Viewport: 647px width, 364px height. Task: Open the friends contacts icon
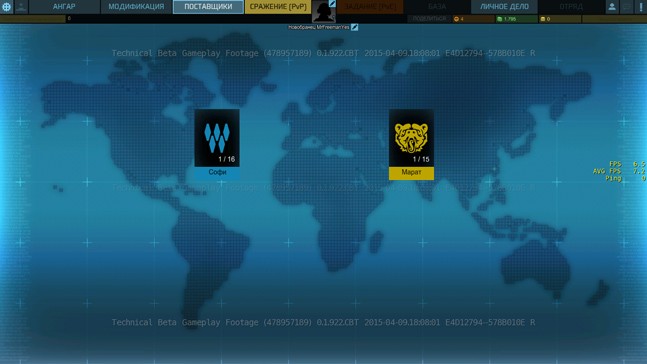point(612,7)
